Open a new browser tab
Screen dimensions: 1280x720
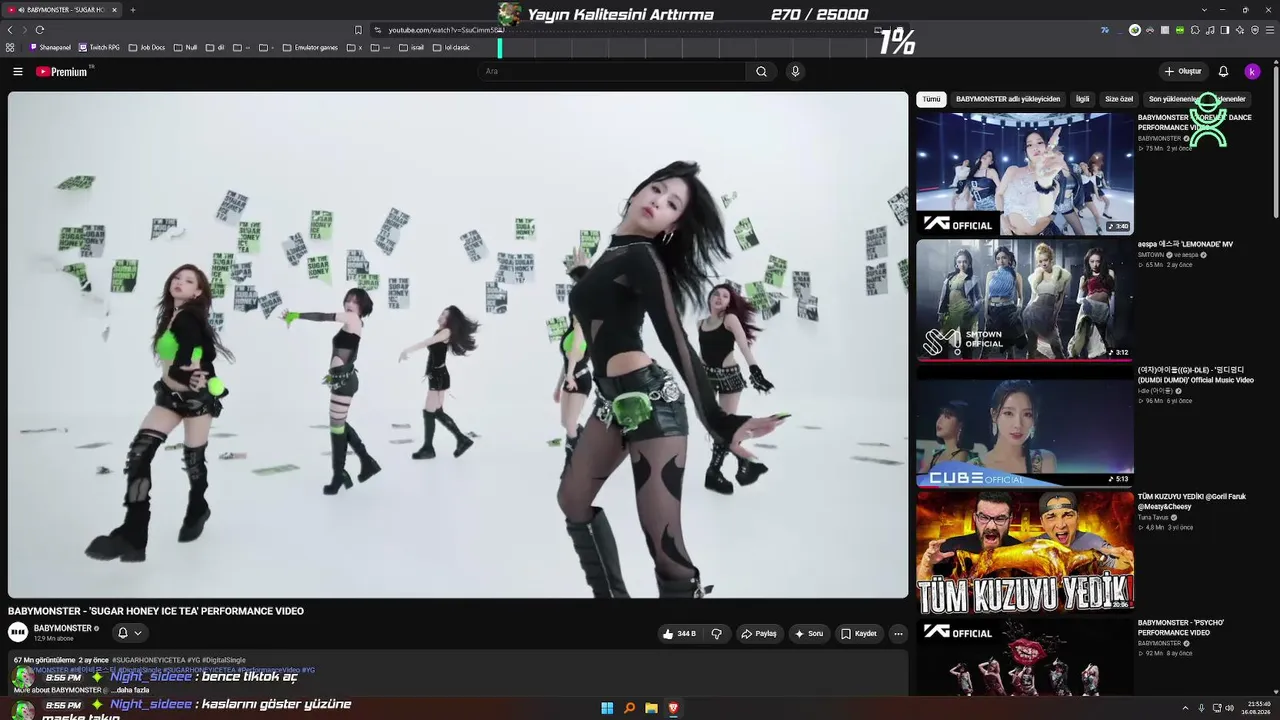pyautogui.click(x=132, y=10)
